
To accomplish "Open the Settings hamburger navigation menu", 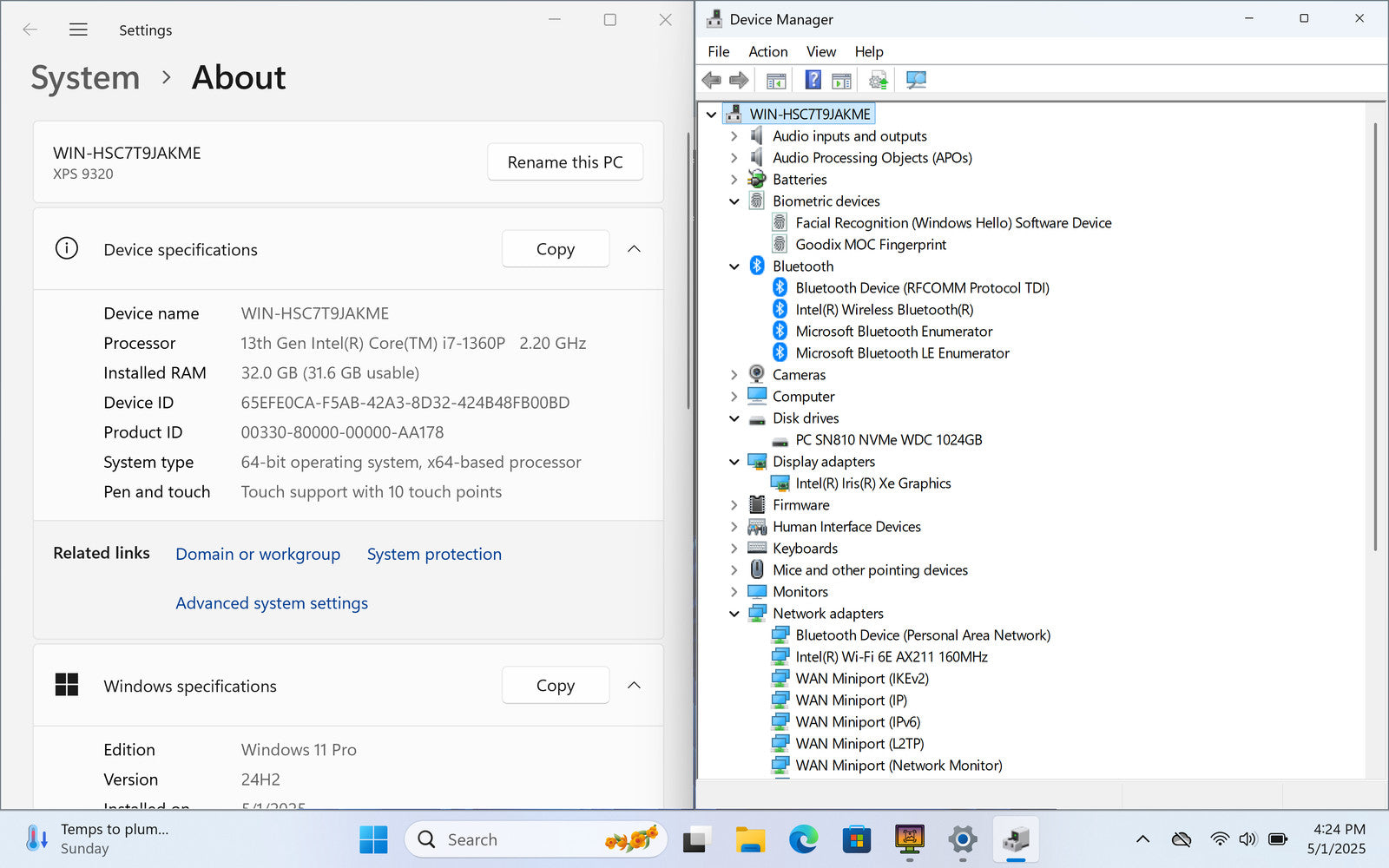I will pyautogui.click(x=78, y=30).
